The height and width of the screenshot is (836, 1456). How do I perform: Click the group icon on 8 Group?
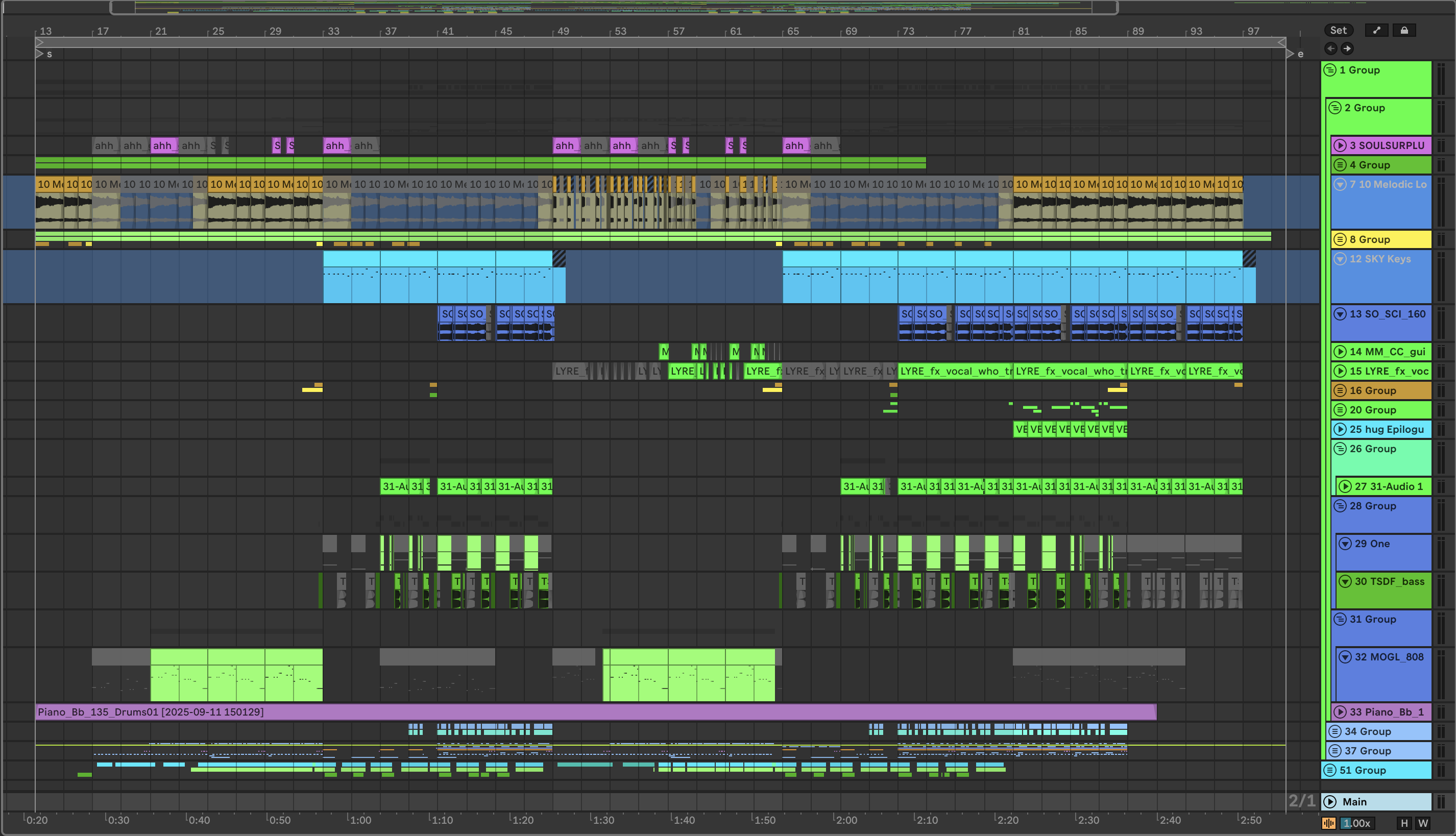[1340, 239]
